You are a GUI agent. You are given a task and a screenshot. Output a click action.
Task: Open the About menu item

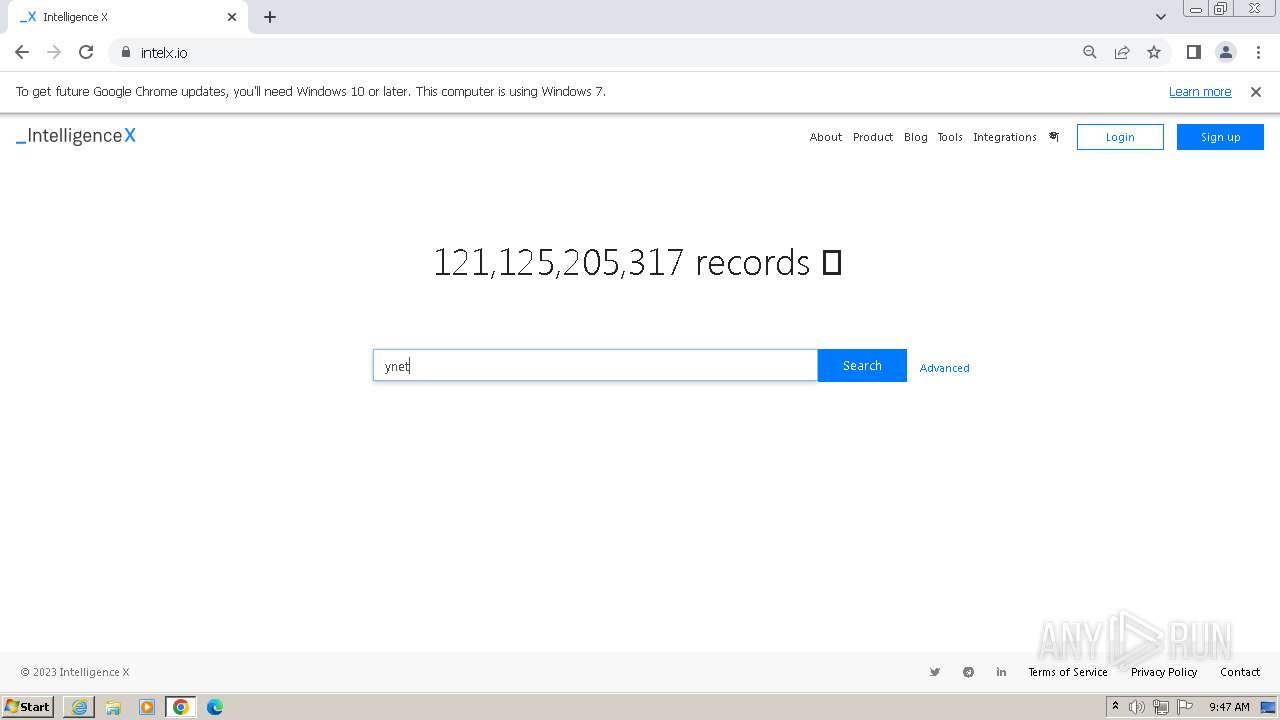[x=826, y=137]
